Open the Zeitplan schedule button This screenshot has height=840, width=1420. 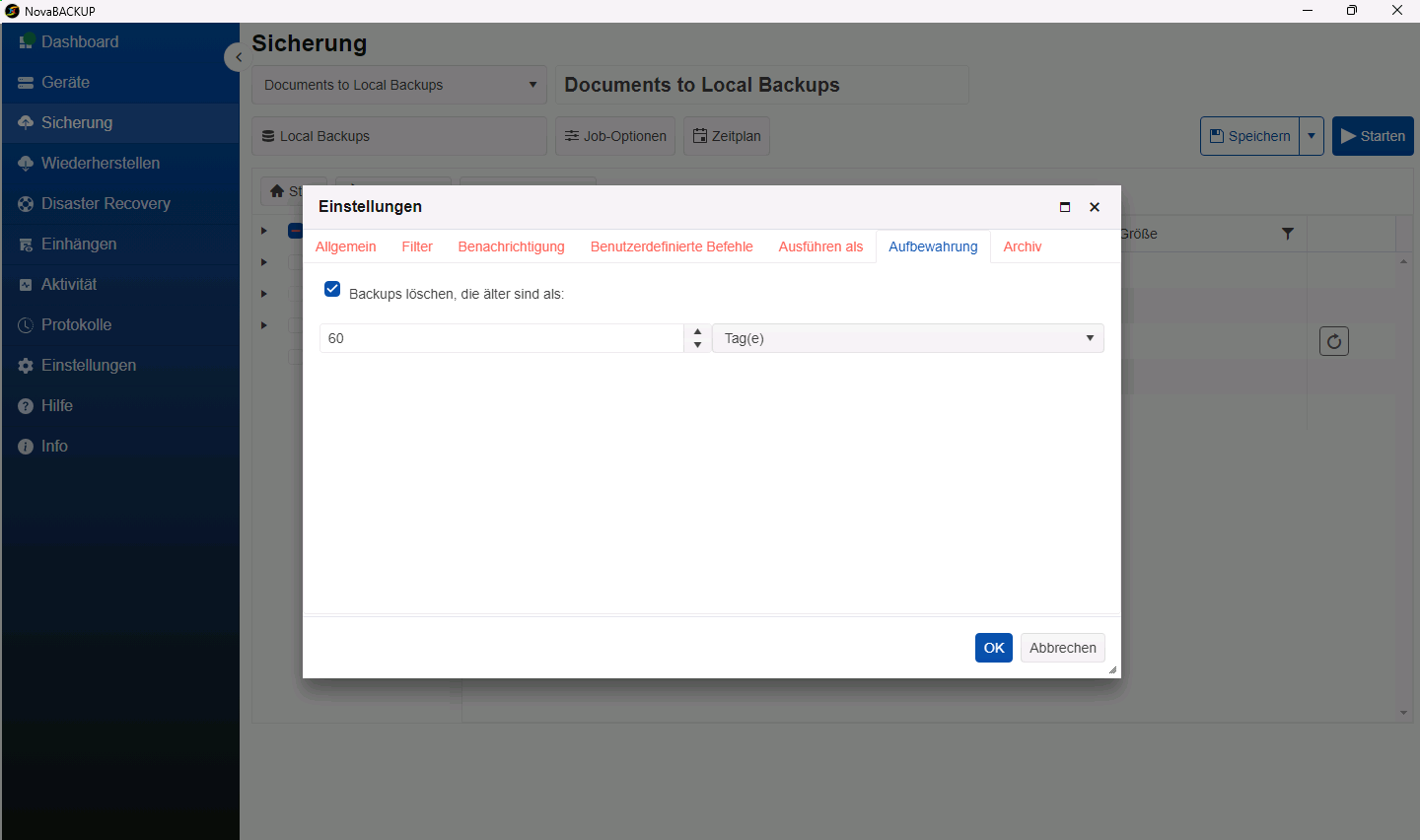click(x=727, y=136)
